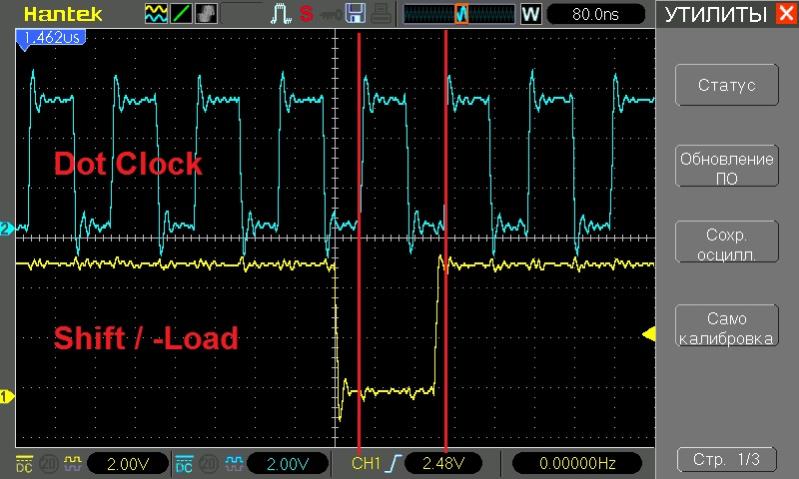Click the green line vector icon

[x=184, y=14]
